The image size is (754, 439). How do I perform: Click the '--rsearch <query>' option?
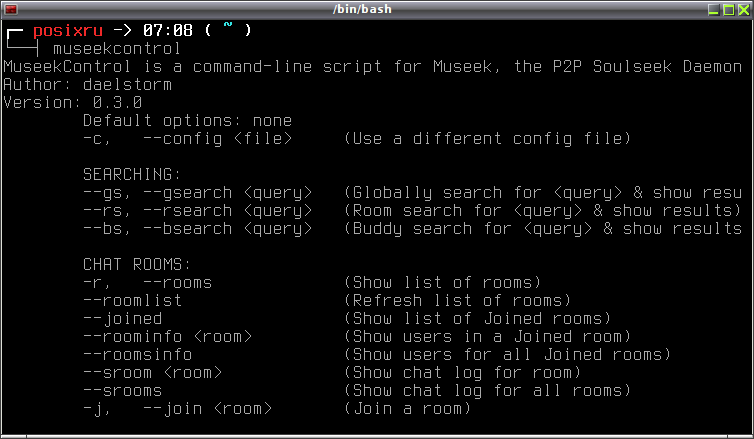point(228,211)
